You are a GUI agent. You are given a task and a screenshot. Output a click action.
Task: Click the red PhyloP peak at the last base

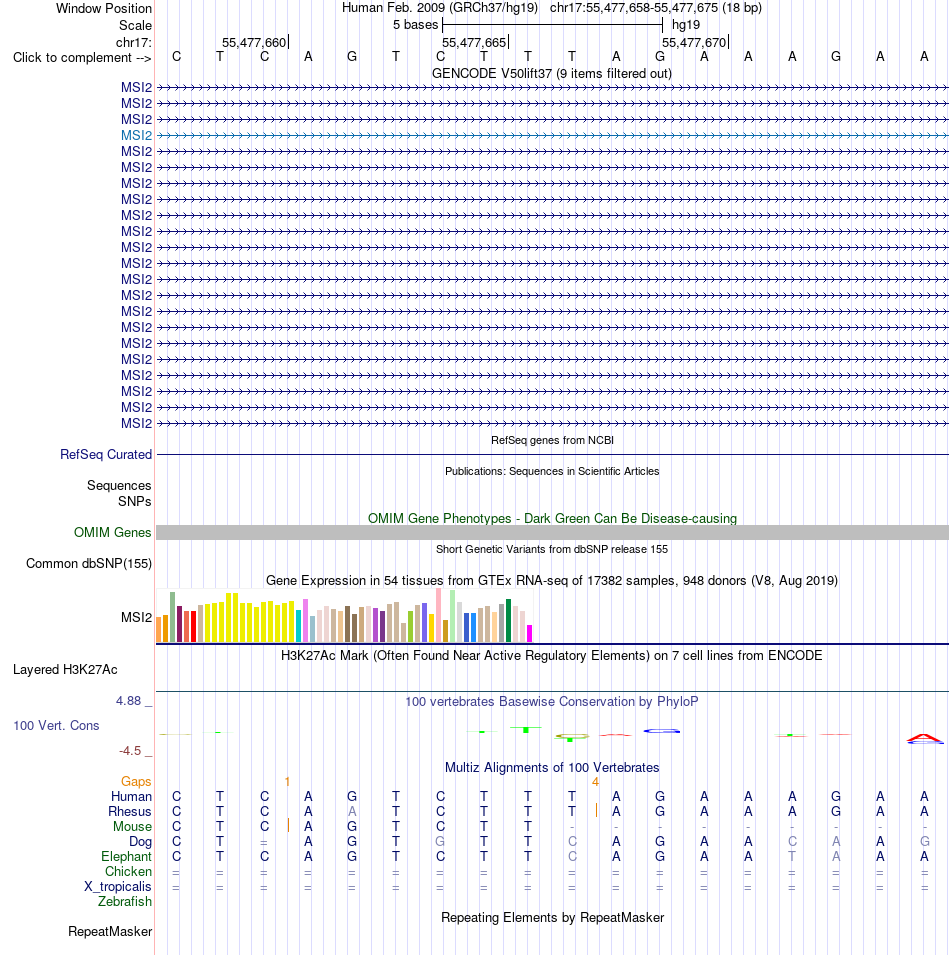pyautogui.click(x=924, y=738)
